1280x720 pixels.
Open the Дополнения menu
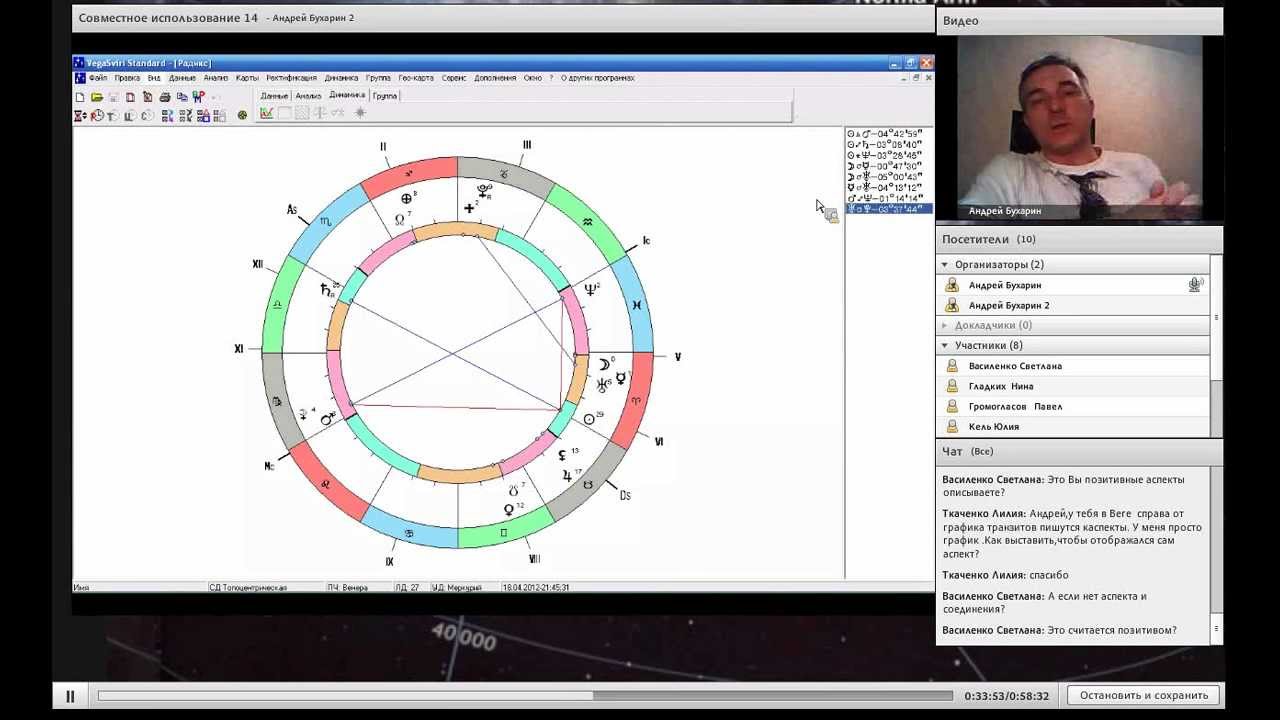coord(495,78)
